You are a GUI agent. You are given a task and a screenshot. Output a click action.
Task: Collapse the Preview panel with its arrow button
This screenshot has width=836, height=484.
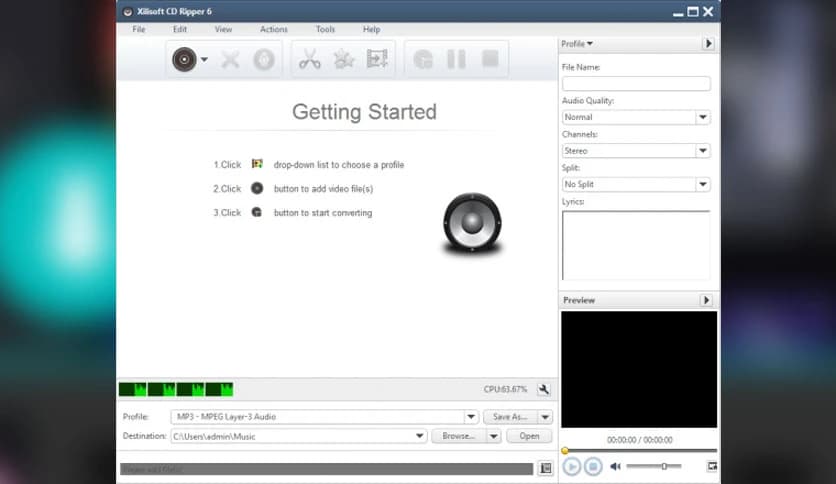click(706, 300)
